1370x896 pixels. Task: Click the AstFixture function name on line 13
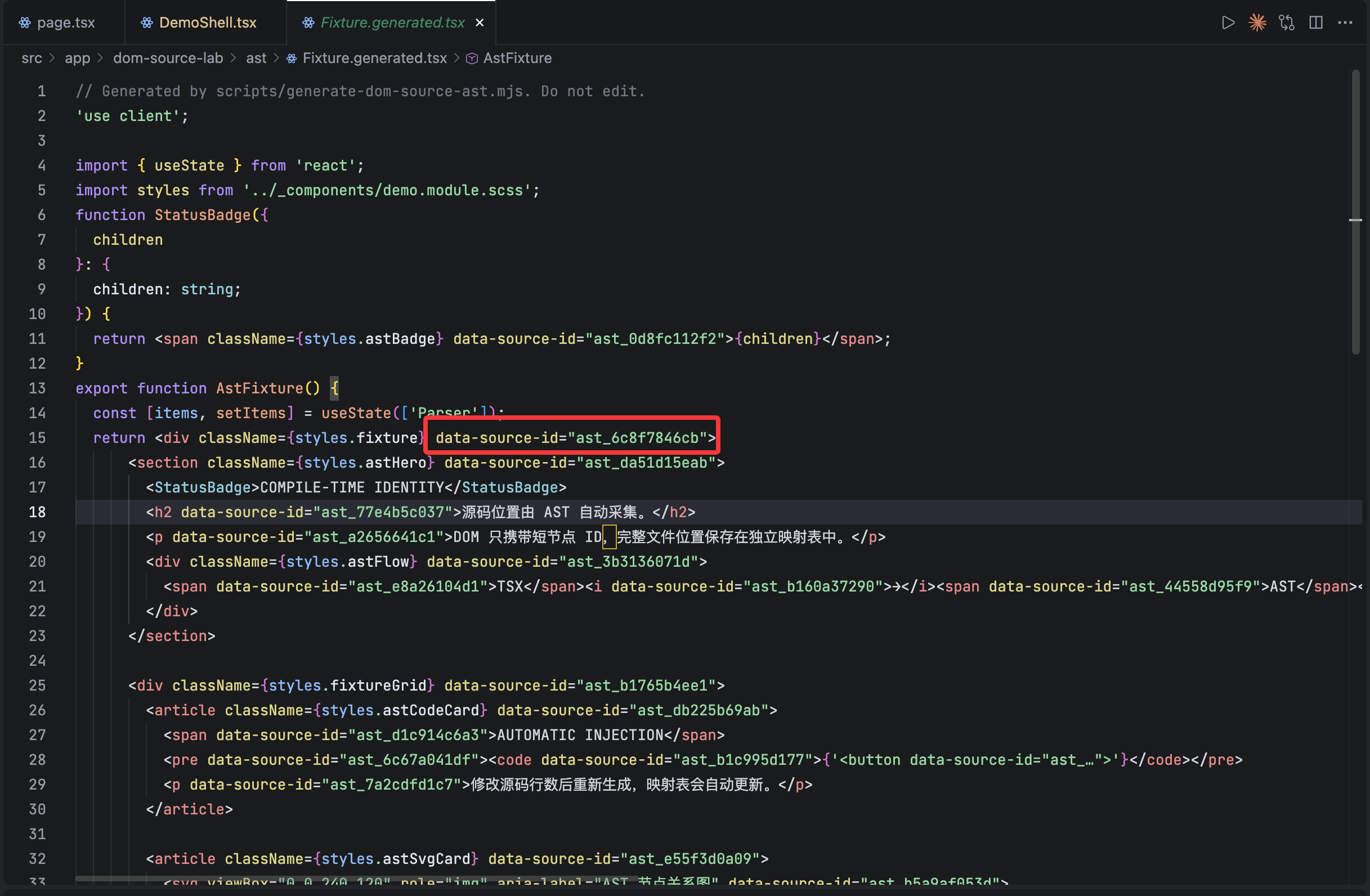pos(259,388)
